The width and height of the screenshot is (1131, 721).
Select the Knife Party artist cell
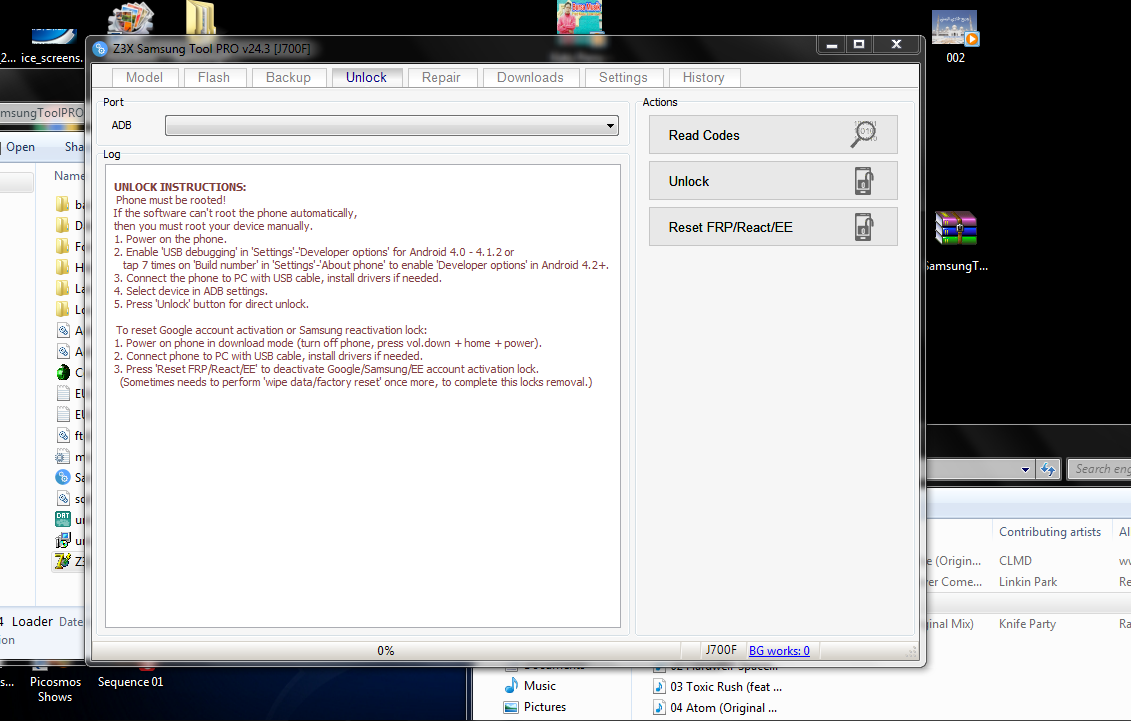[1027, 624]
